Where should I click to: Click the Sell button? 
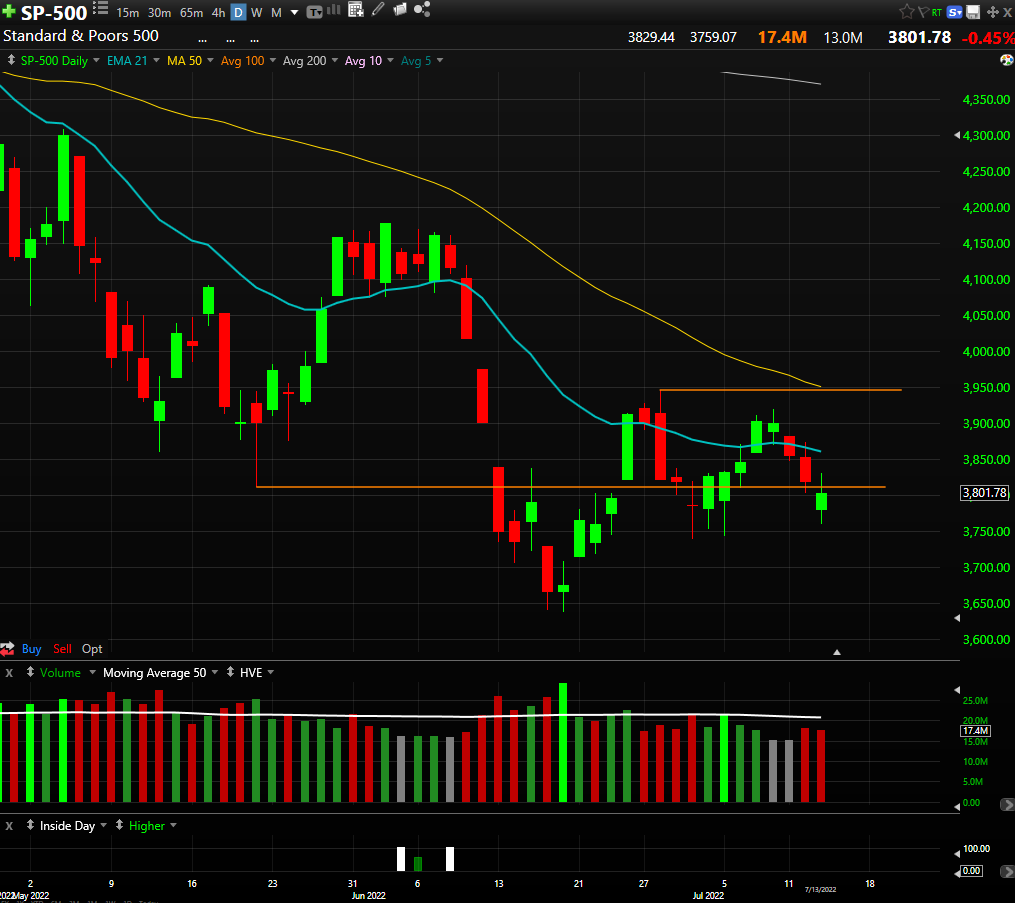[x=62, y=649]
